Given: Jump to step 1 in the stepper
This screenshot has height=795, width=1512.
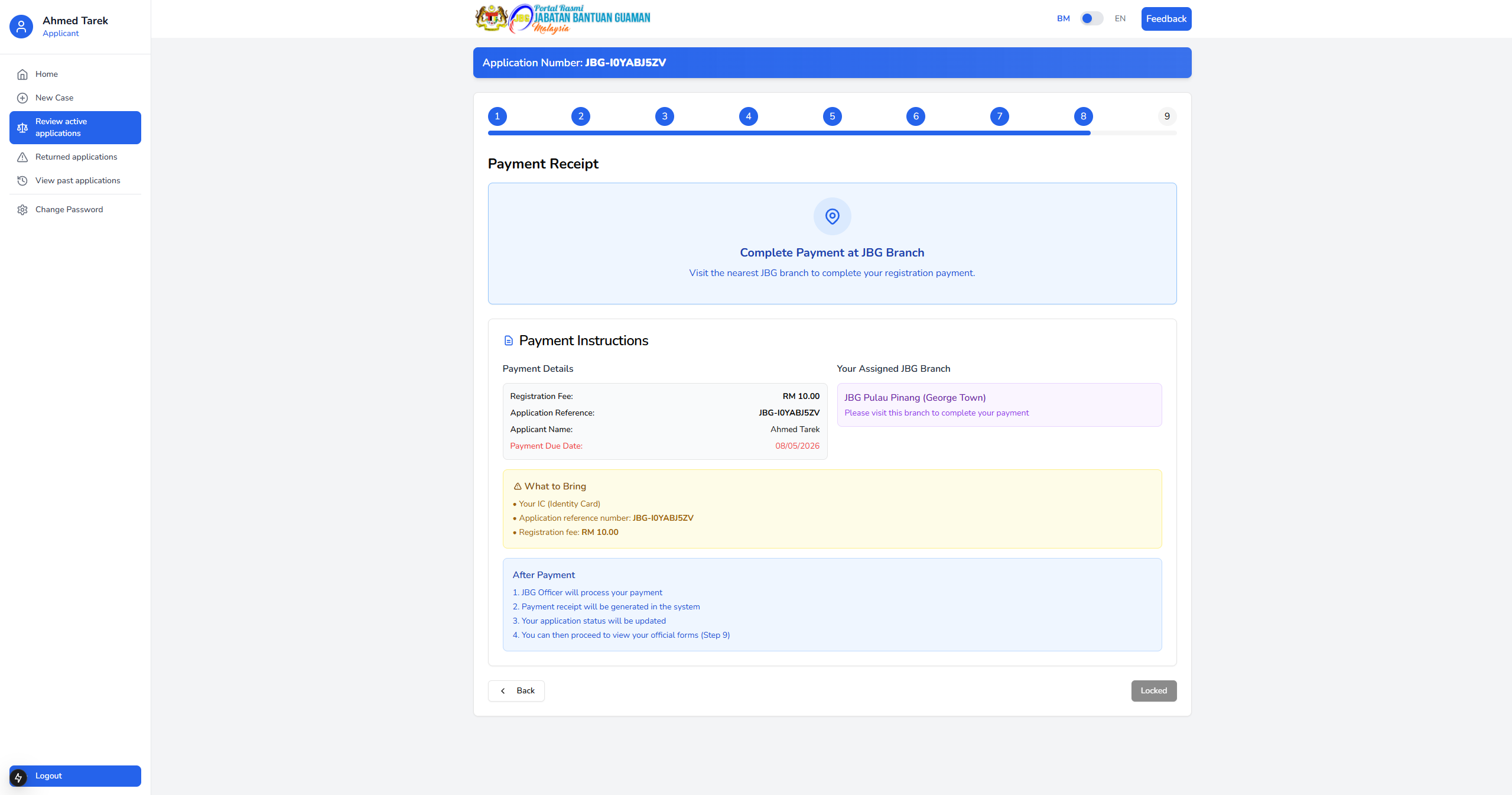Looking at the screenshot, I should (497, 116).
